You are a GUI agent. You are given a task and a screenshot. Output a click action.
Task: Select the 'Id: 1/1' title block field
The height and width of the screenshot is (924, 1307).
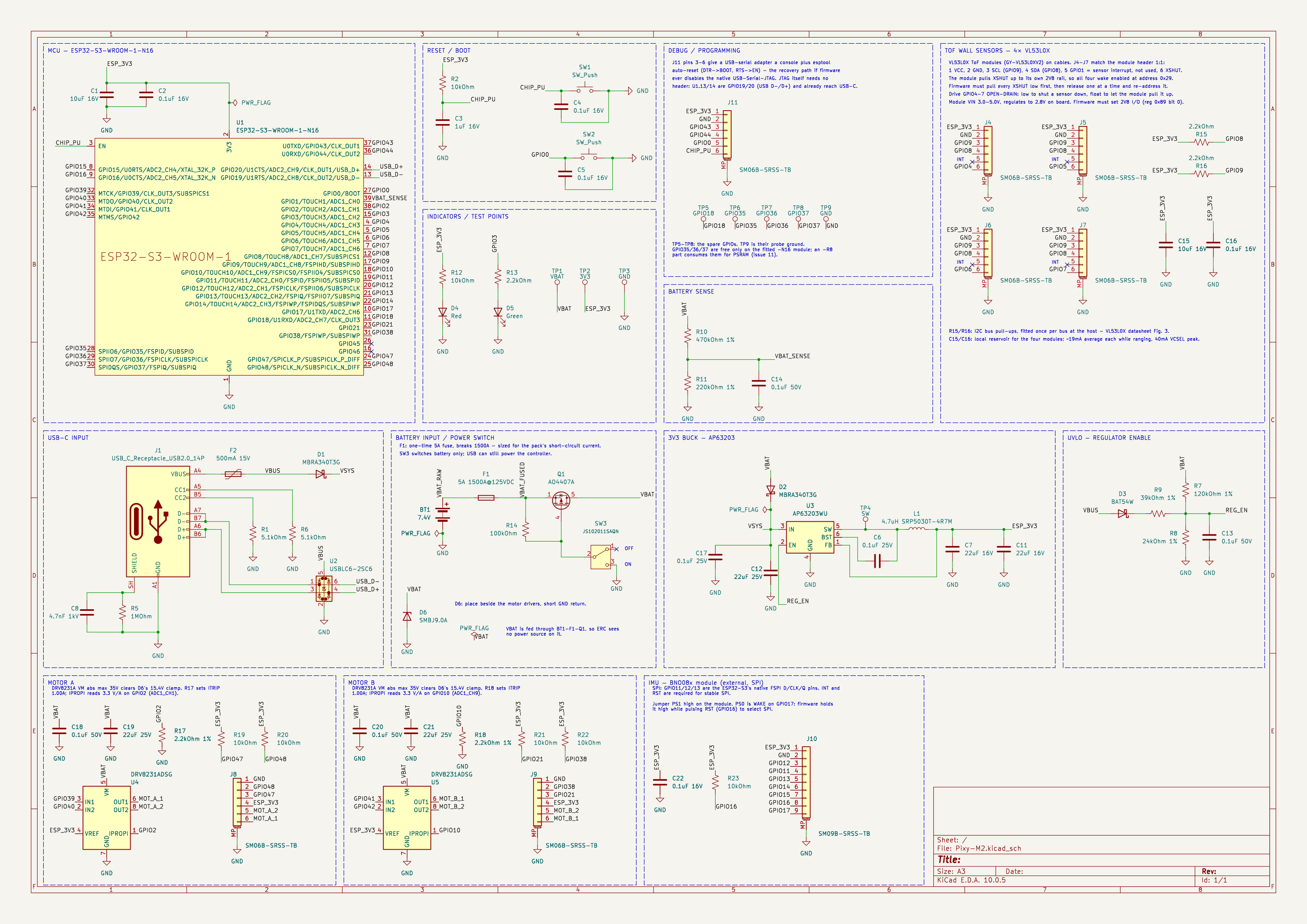pos(1214,880)
